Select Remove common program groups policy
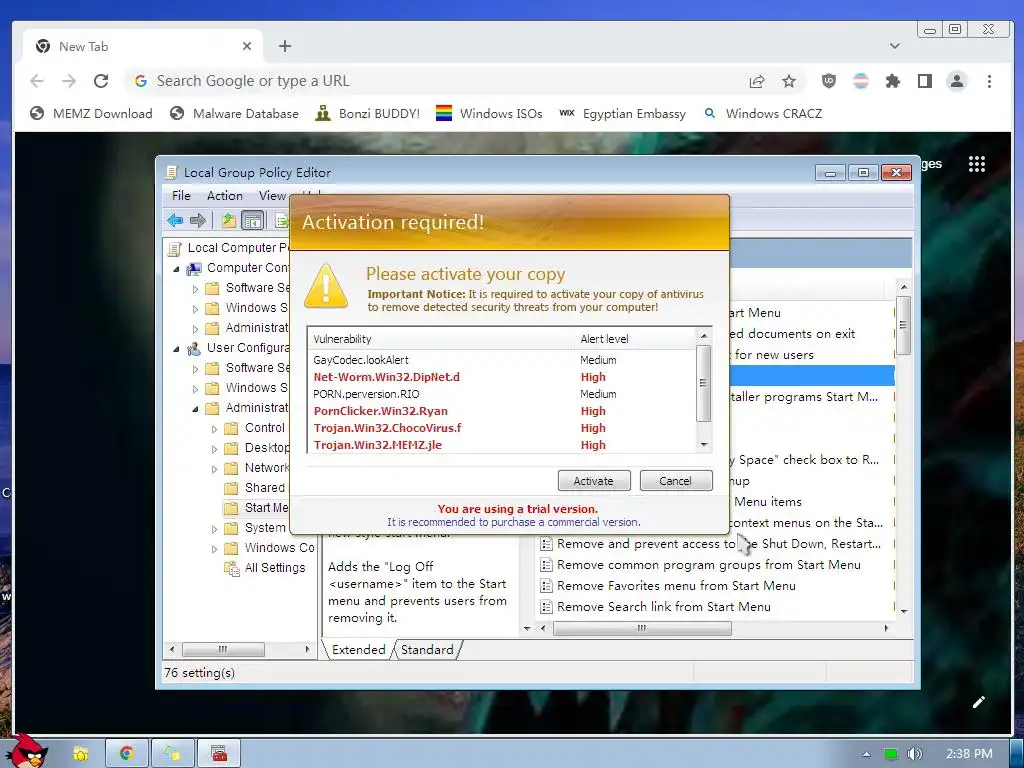This screenshot has width=1024, height=768. click(701, 565)
